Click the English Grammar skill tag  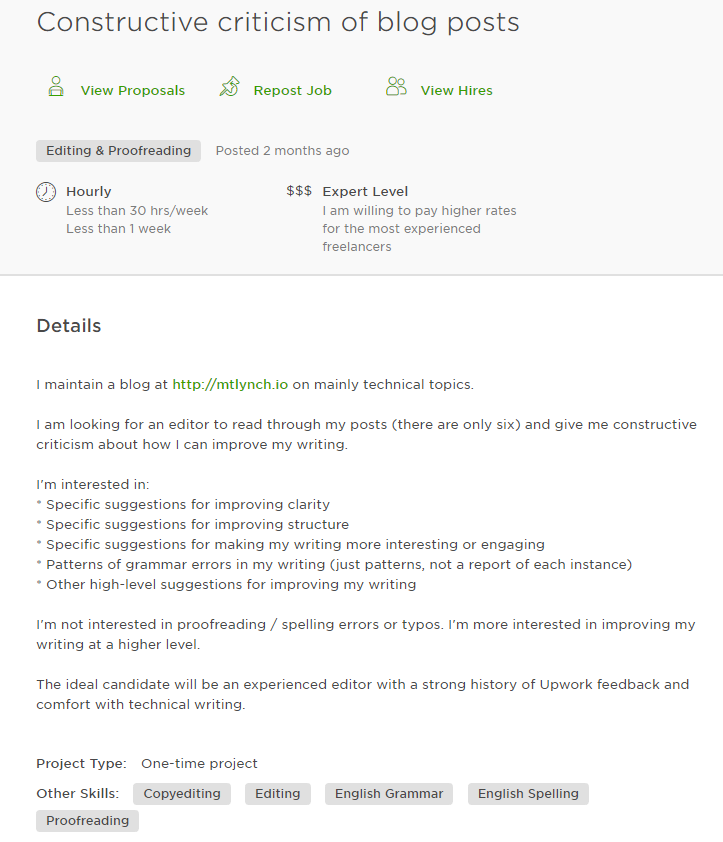[x=389, y=794]
